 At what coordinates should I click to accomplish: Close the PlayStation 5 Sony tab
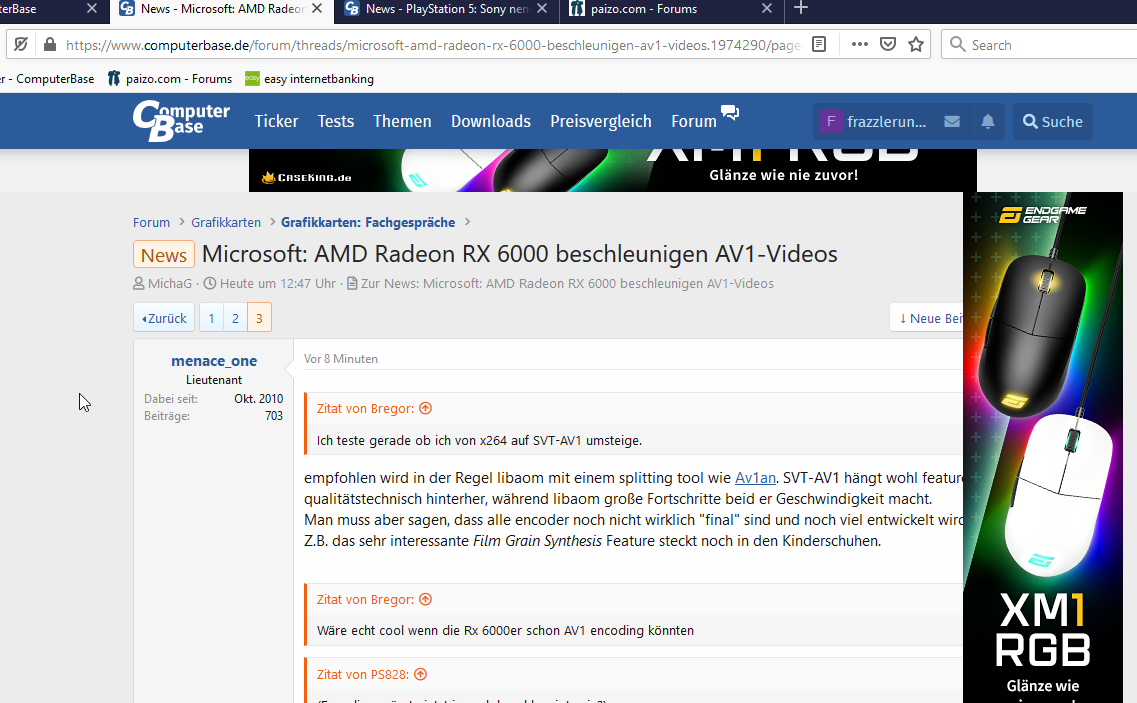click(542, 9)
